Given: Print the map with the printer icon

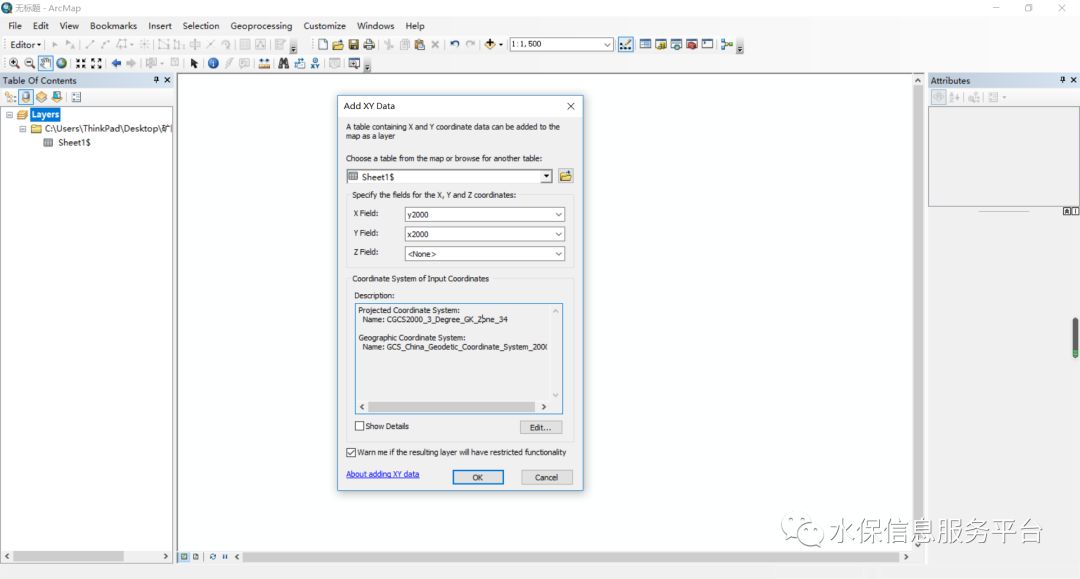Looking at the screenshot, I should tap(369, 44).
